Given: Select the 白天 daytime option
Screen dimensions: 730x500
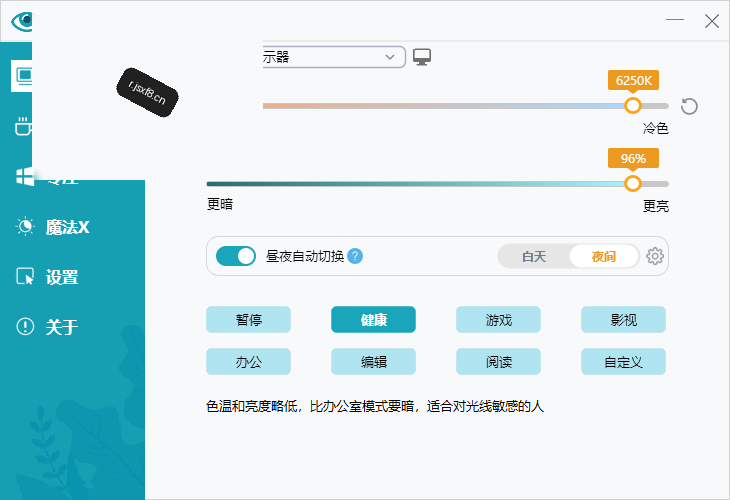Looking at the screenshot, I should coord(534,257).
